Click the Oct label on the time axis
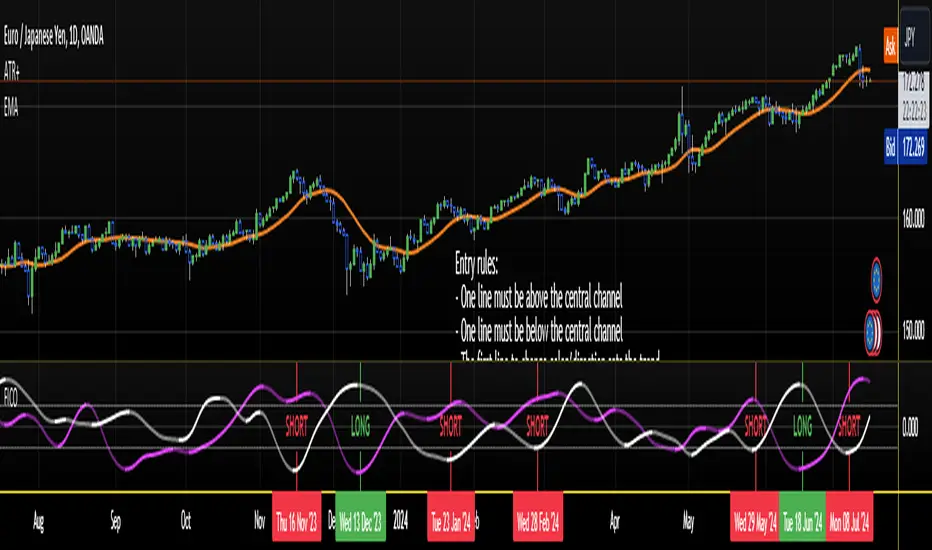 pyautogui.click(x=185, y=521)
